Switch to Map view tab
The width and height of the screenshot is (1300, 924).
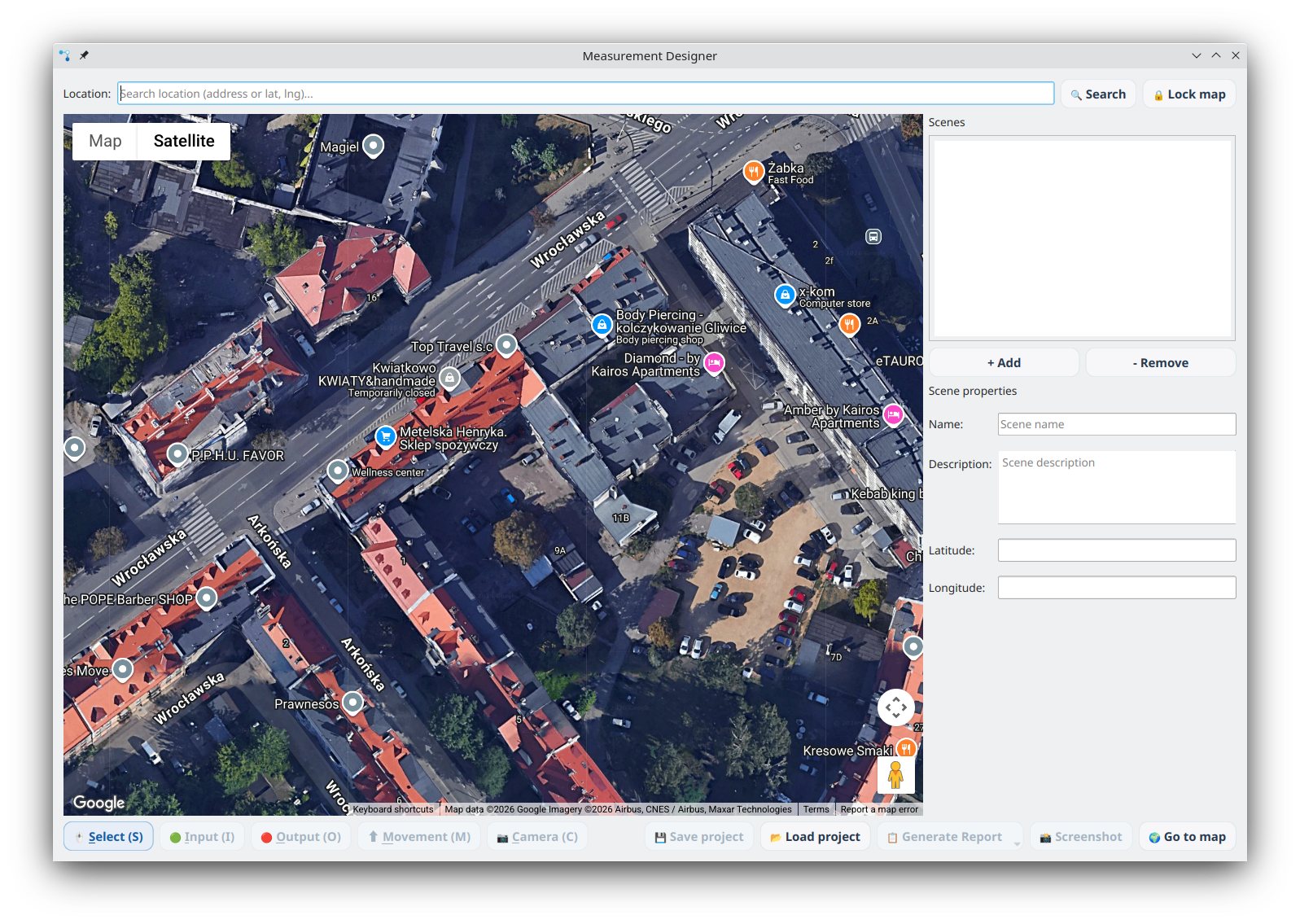coord(105,141)
